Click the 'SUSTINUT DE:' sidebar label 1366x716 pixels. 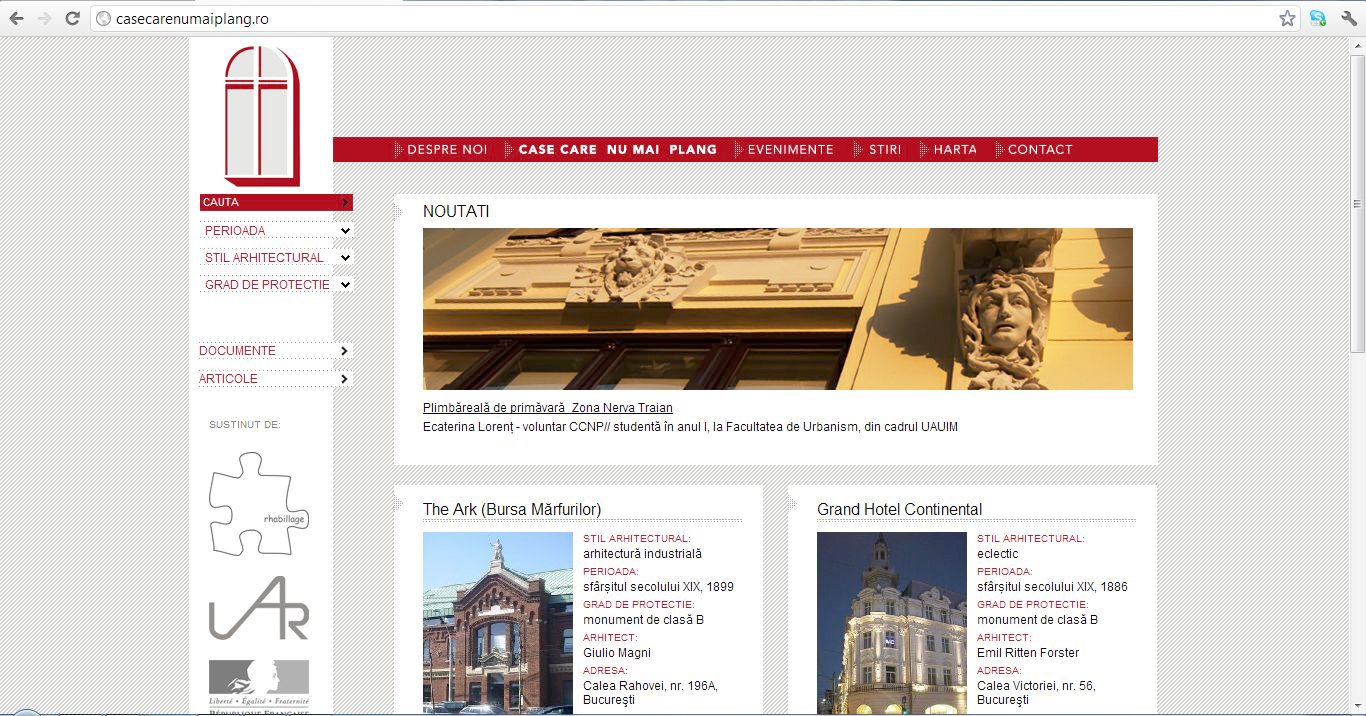(245, 425)
